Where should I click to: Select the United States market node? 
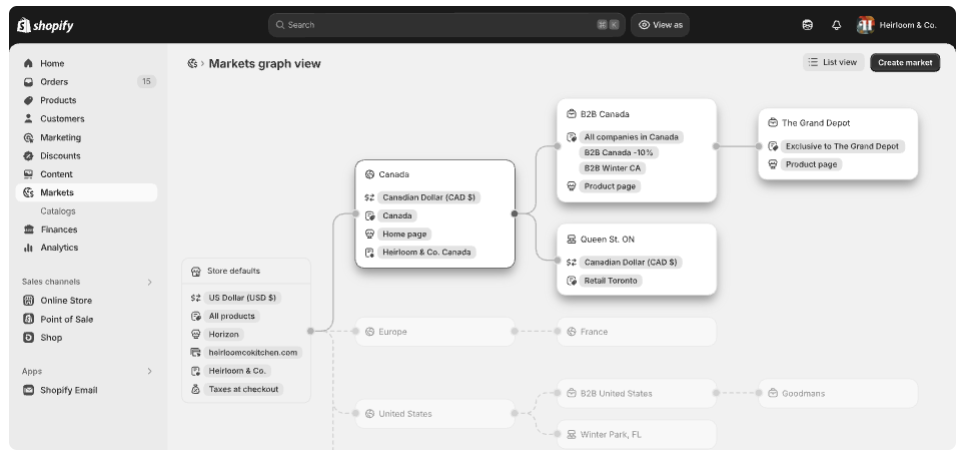(435, 414)
